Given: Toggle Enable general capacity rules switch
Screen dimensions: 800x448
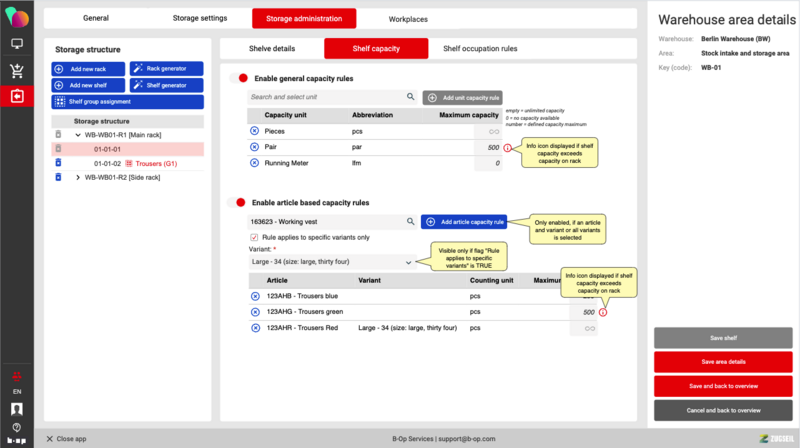Looking at the screenshot, I should coord(239,78).
